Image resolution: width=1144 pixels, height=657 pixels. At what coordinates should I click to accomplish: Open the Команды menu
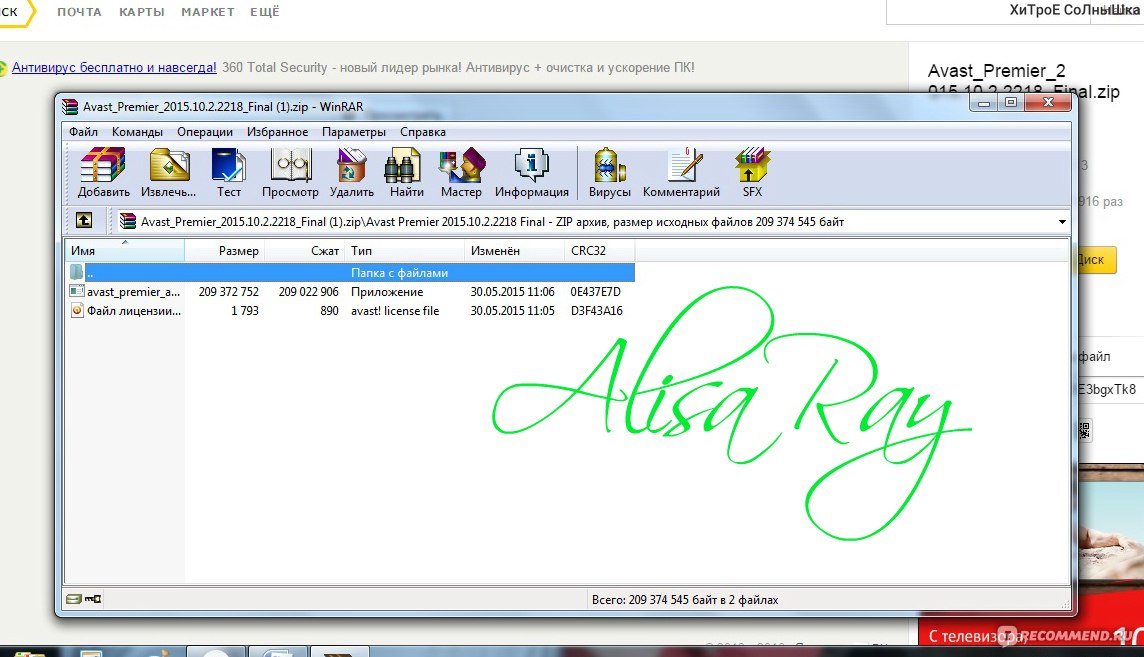(x=137, y=132)
